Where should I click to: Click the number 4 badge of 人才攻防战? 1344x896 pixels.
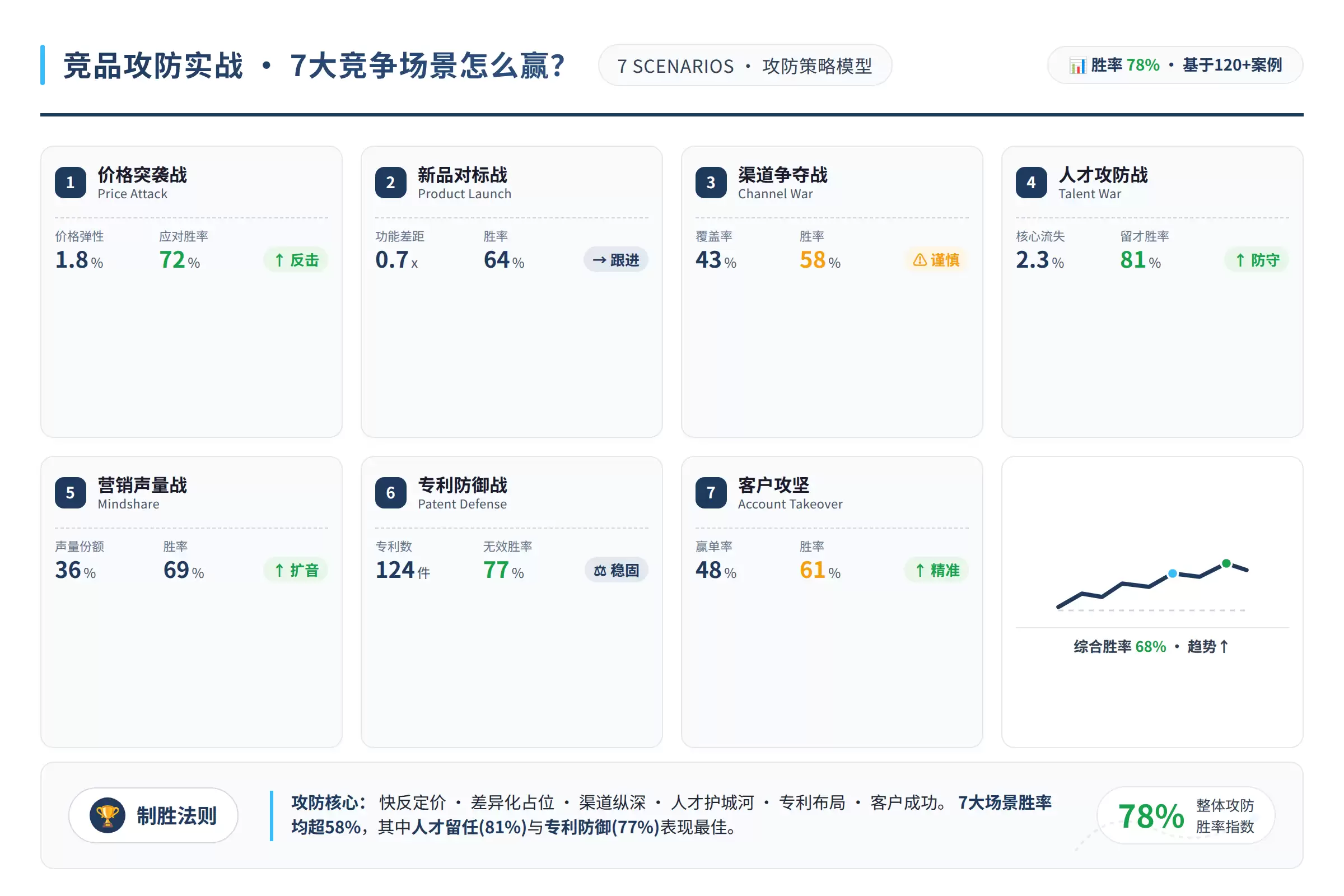[x=1032, y=183]
